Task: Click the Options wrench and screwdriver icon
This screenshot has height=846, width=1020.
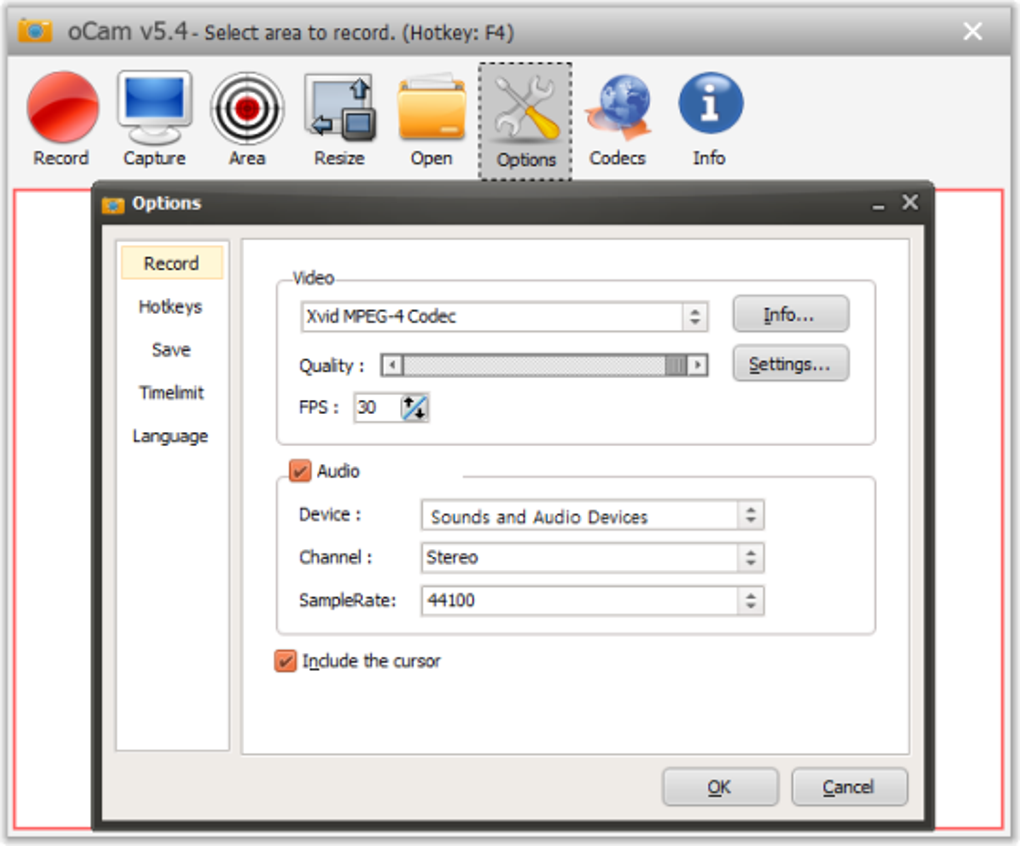Action: (526, 109)
